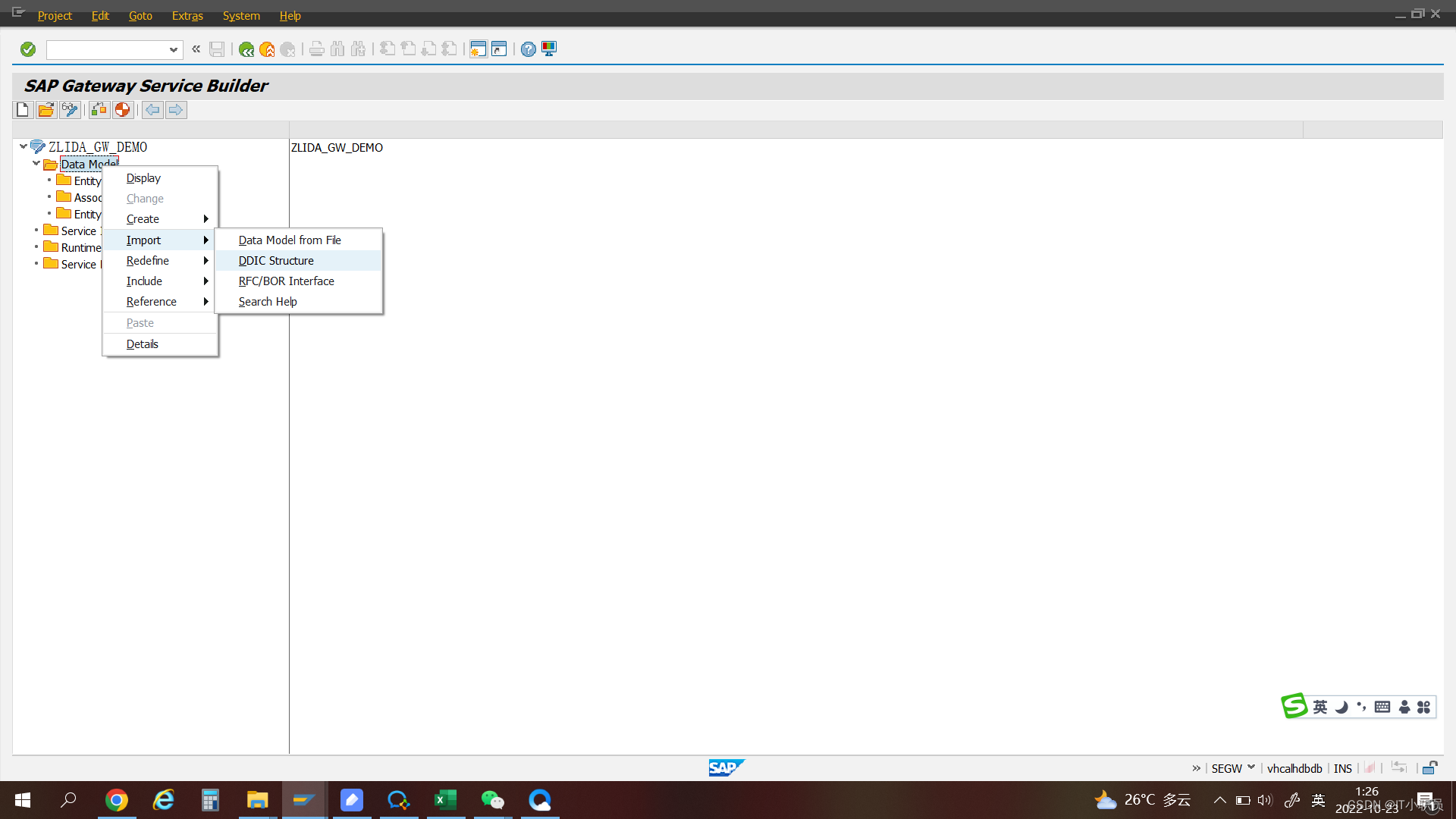Expand the Reference submenu
The width and height of the screenshot is (1456, 819).
click(x=160, y=302)
